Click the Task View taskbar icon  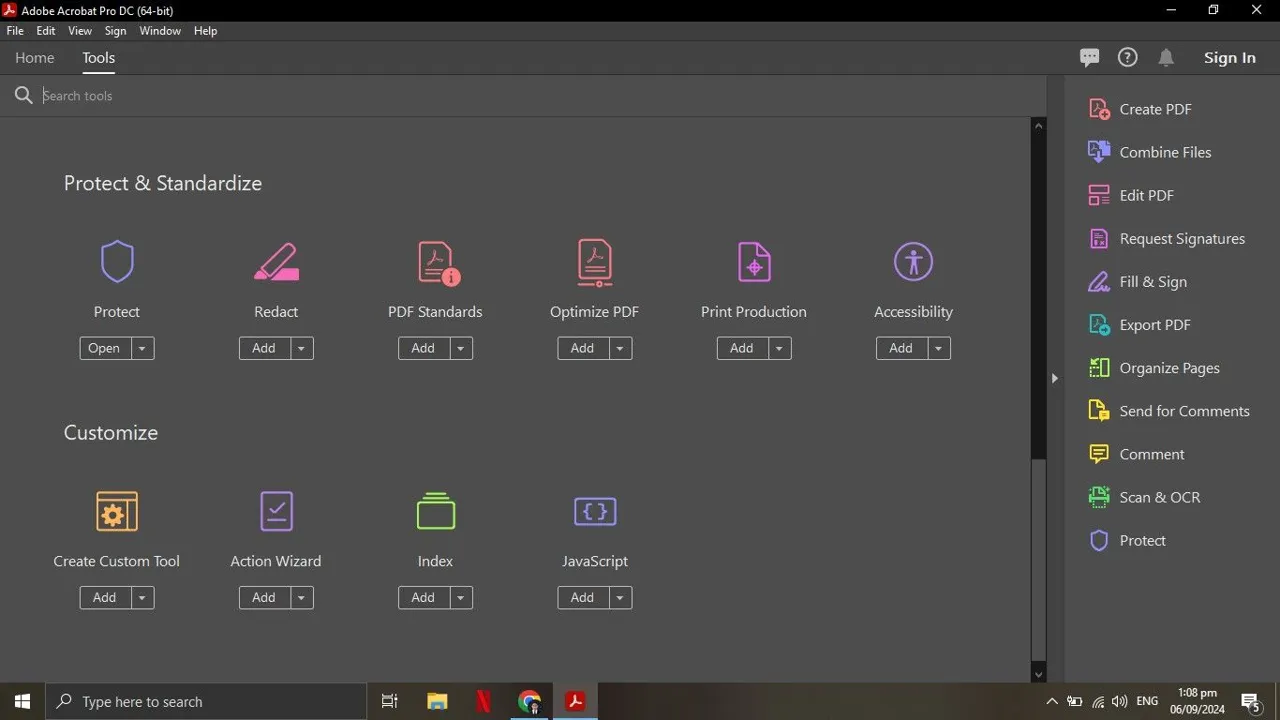pos(390,701)
